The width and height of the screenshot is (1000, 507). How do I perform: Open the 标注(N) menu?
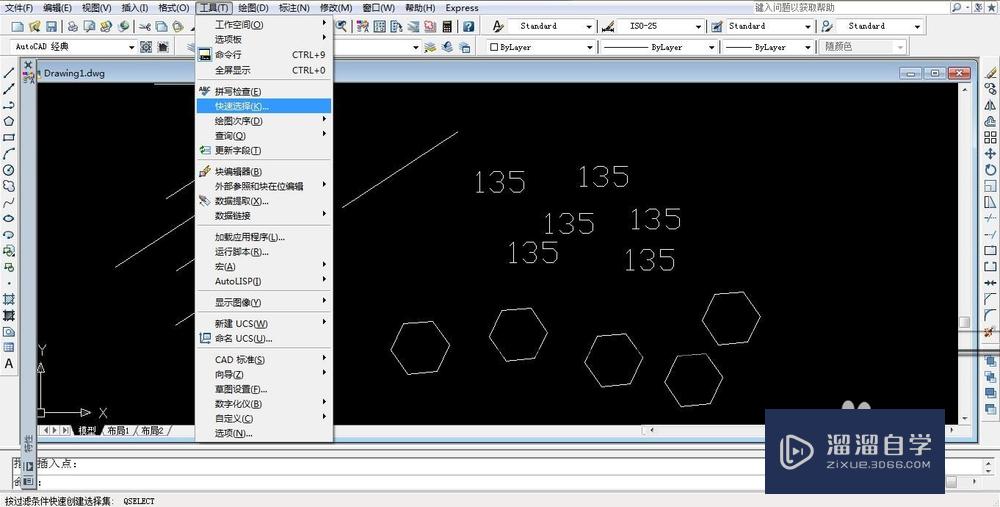pos(295,8)
